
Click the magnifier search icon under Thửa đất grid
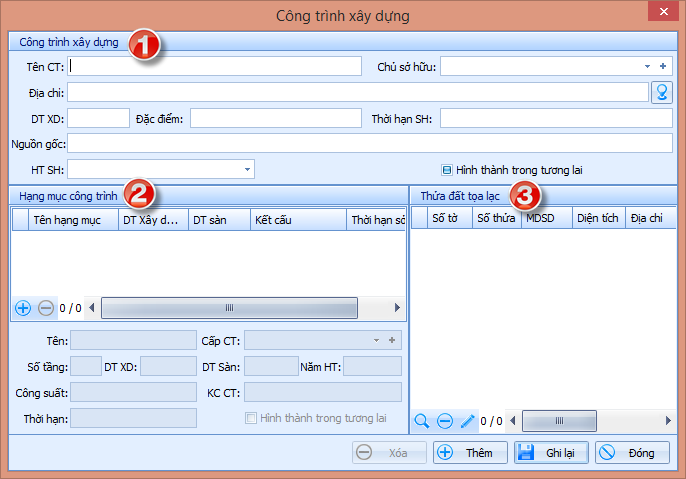[422, 421]
